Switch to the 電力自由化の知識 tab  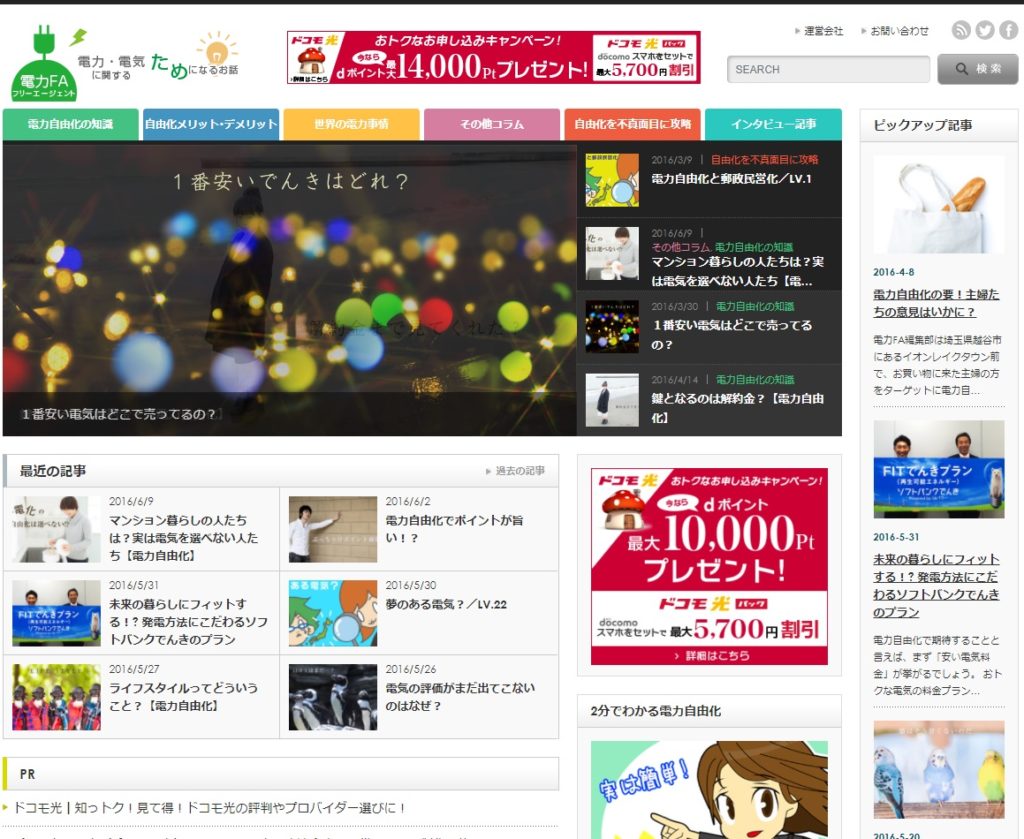68,126
